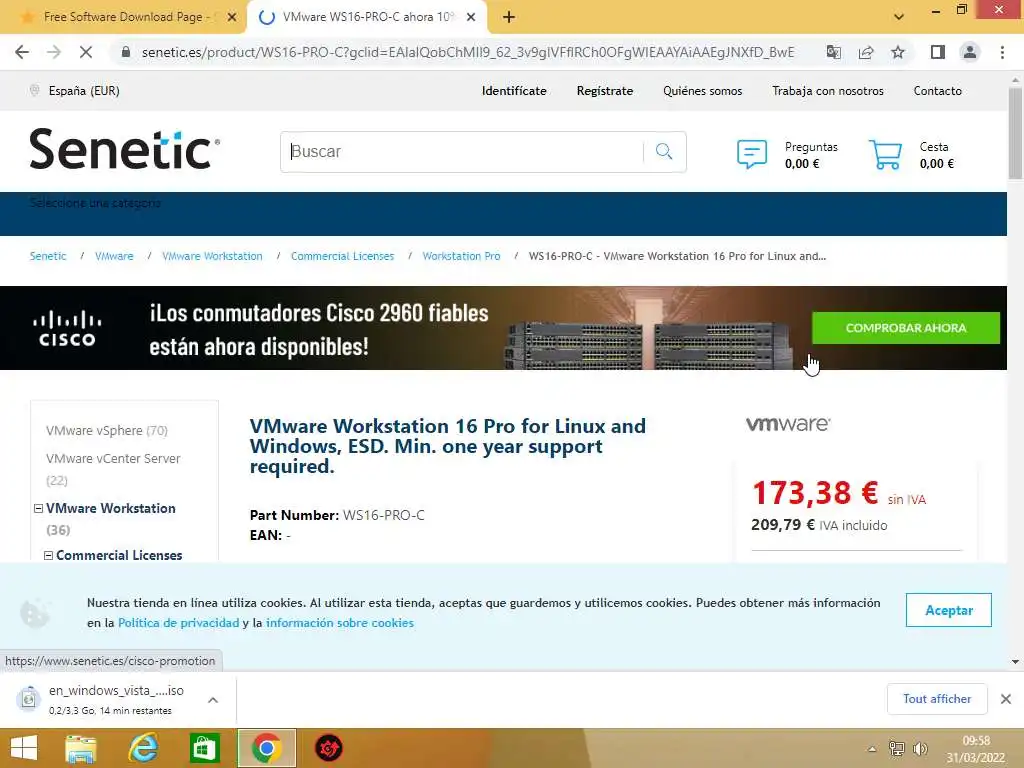This screenshot has width=1024, height=768.
Task: Click the Chrome taskbar icon
Action: coord(266,748)
